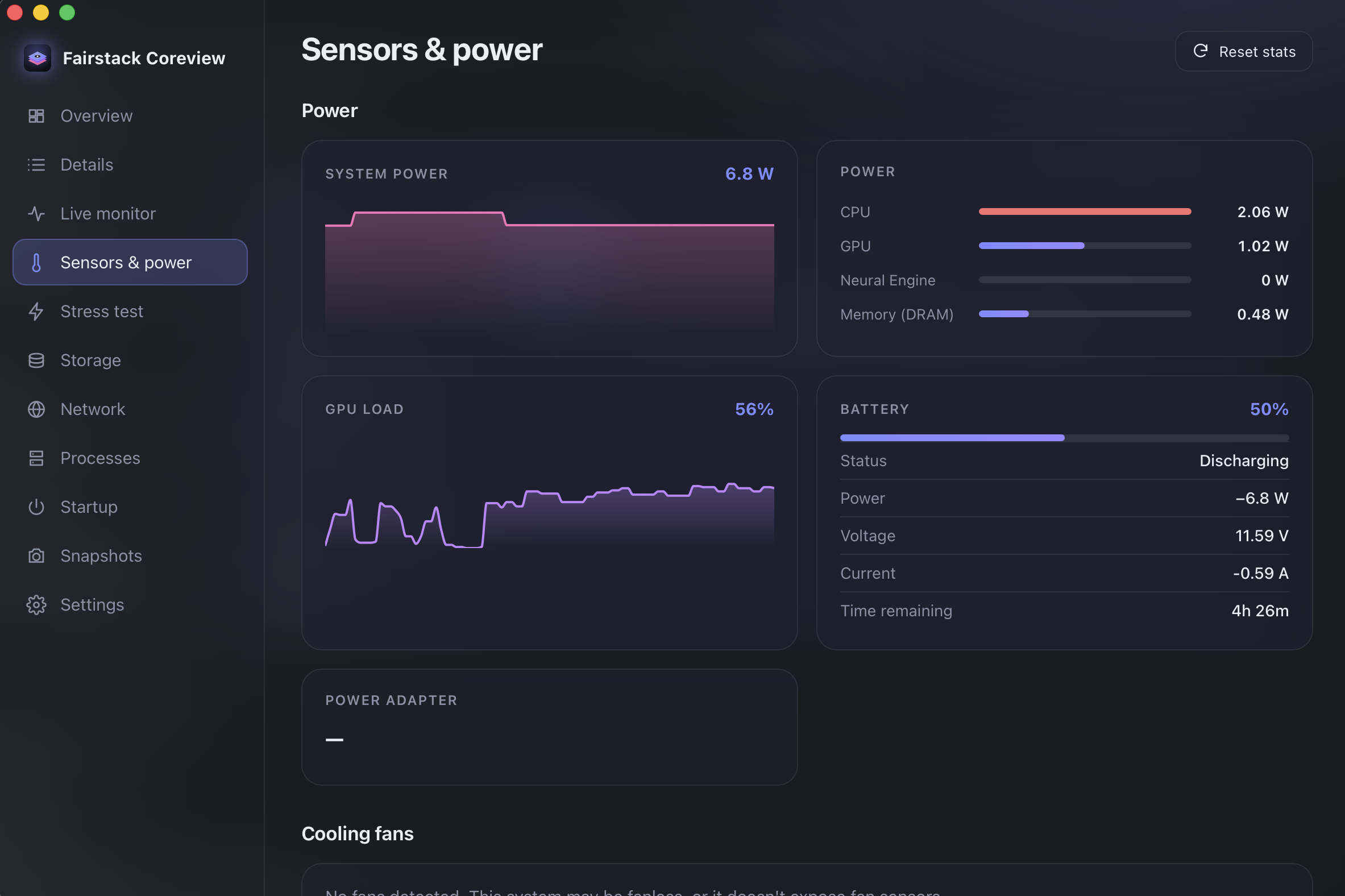Click the battery 50% progress bar
Image resolution: width=1345 pixels, height=896 pixels.
(x=1064, y=438)
